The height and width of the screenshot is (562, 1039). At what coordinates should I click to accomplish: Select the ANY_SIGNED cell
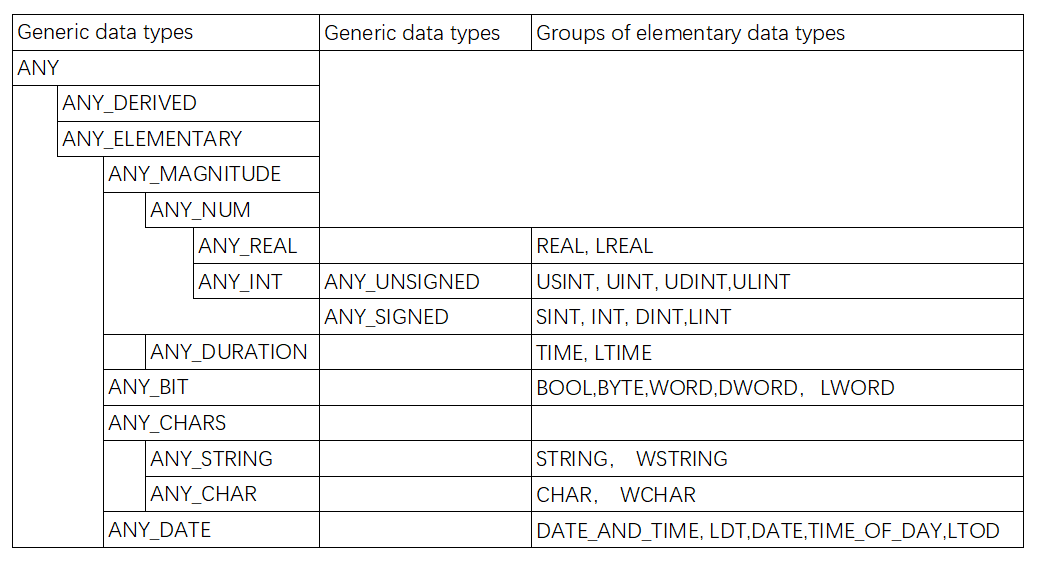tap(386, 318)
